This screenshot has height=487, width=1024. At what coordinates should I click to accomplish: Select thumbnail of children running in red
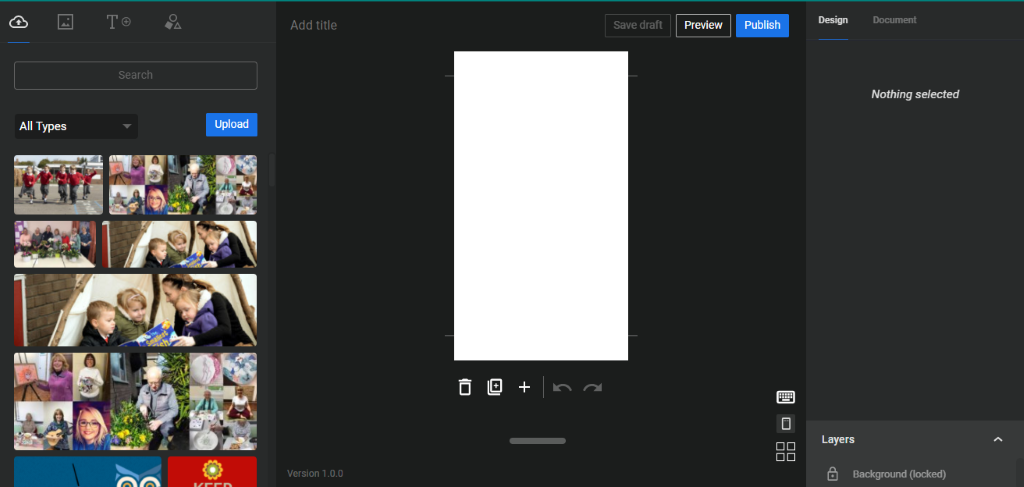(x=59, y=185)
